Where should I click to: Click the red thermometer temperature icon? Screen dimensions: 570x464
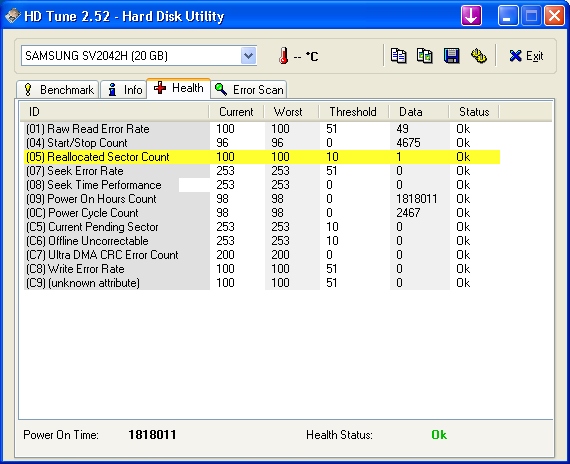click(284, 56)
